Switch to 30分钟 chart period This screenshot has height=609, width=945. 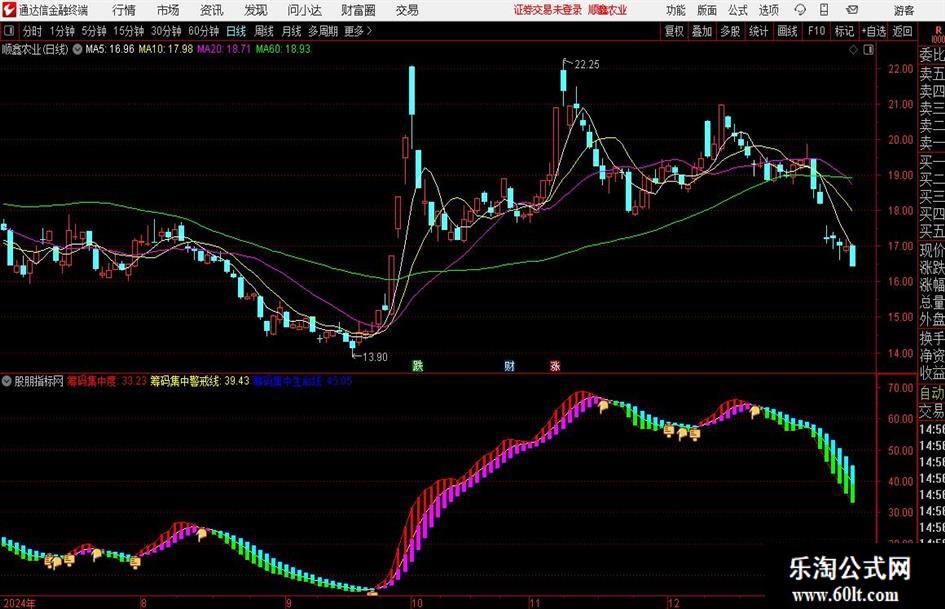166,31
